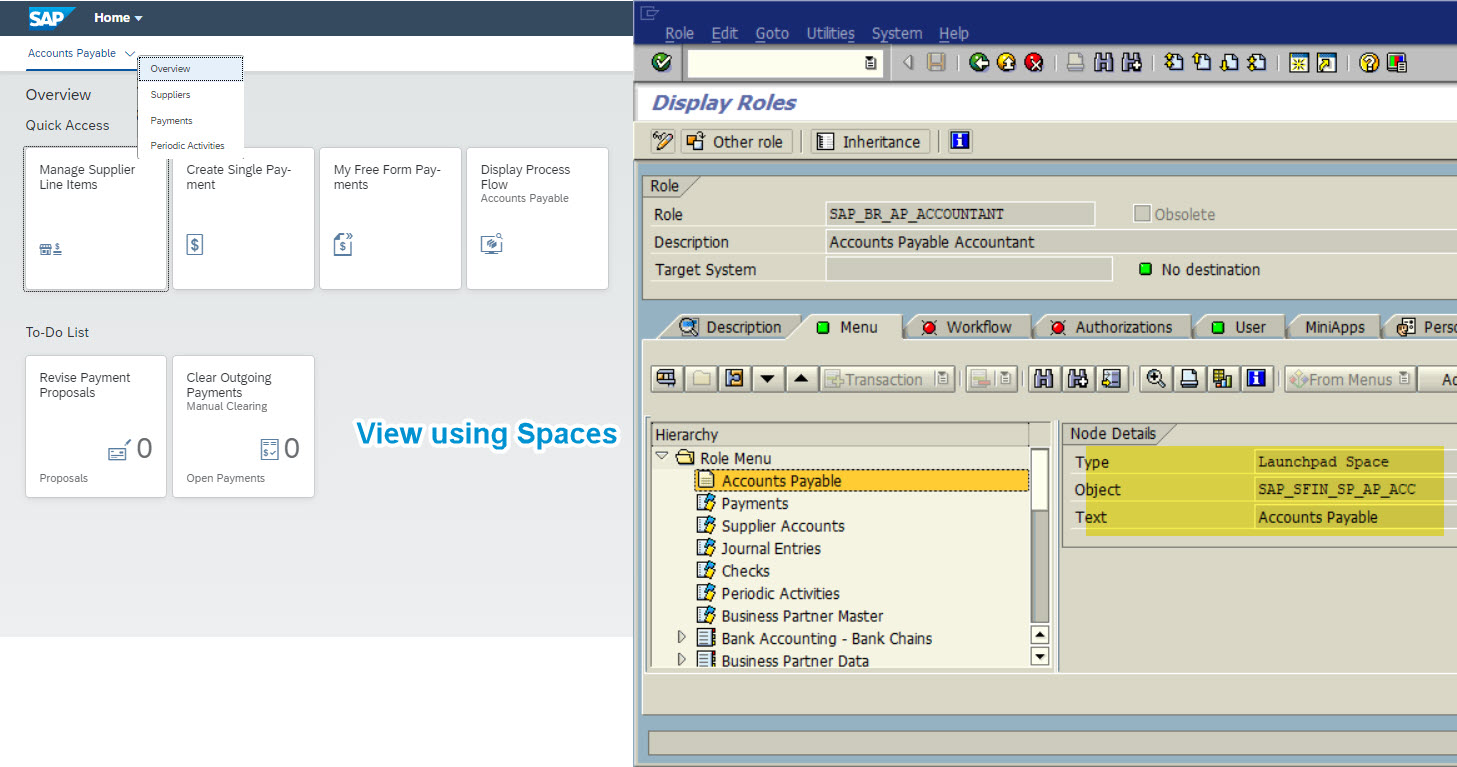Click the hierarchy scrollbar down arrow
This screenshot has width=1457, height=767.
pos(1040,656)
